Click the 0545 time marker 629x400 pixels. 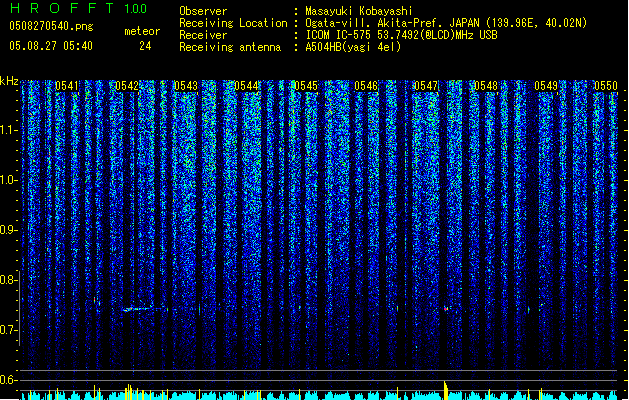coord(306,86)
